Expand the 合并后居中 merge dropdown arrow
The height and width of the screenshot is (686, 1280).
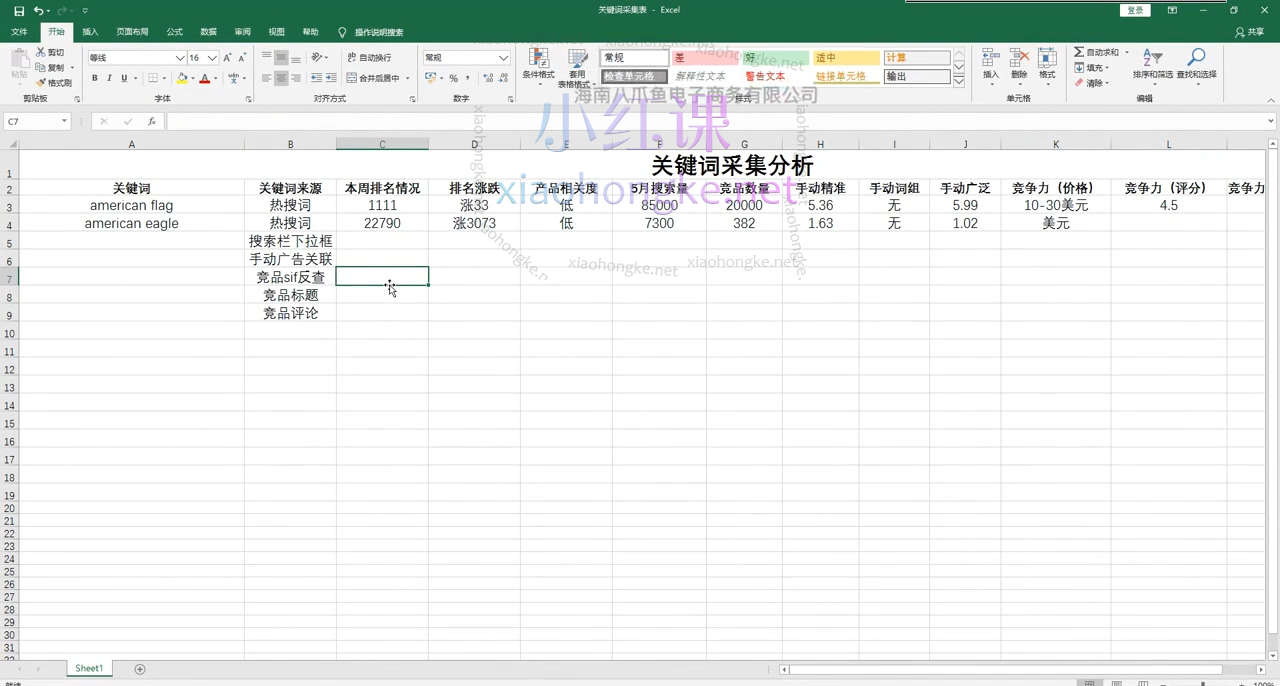tap(405, 77)
